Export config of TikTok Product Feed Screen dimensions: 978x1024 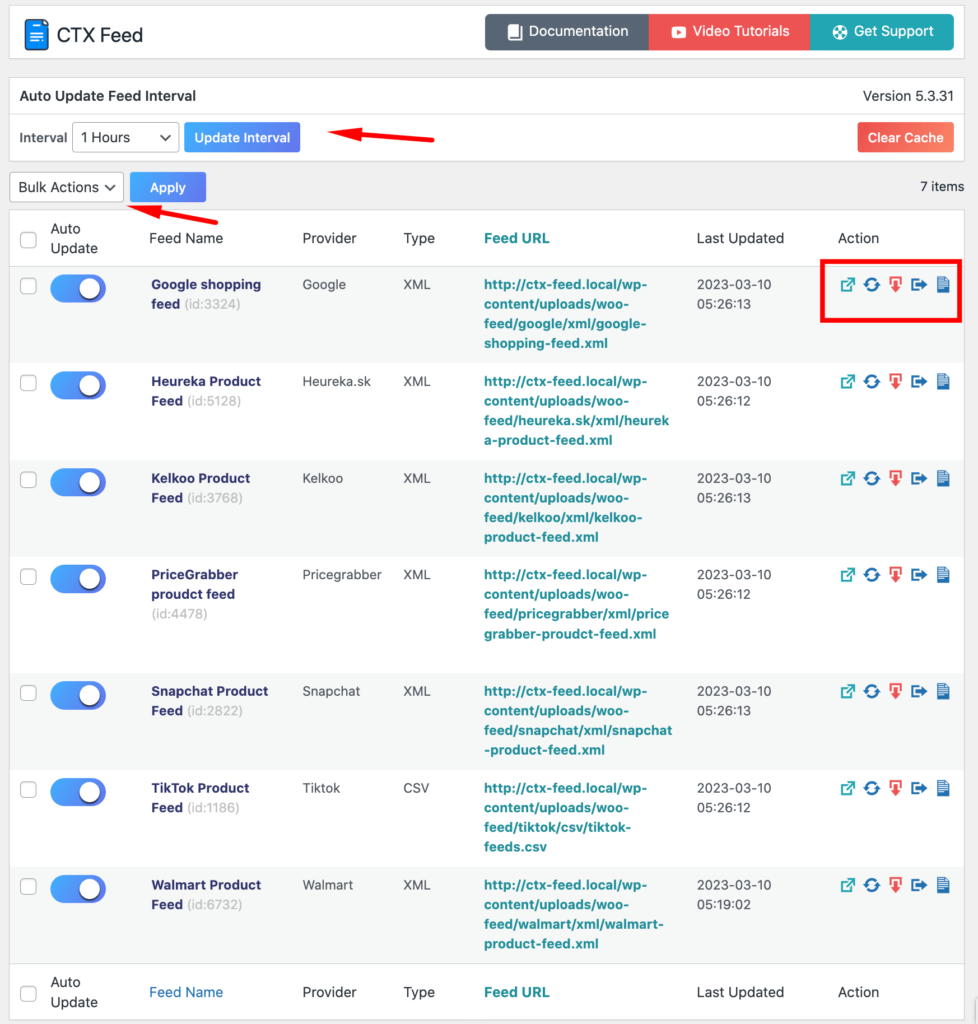(919, 788)
